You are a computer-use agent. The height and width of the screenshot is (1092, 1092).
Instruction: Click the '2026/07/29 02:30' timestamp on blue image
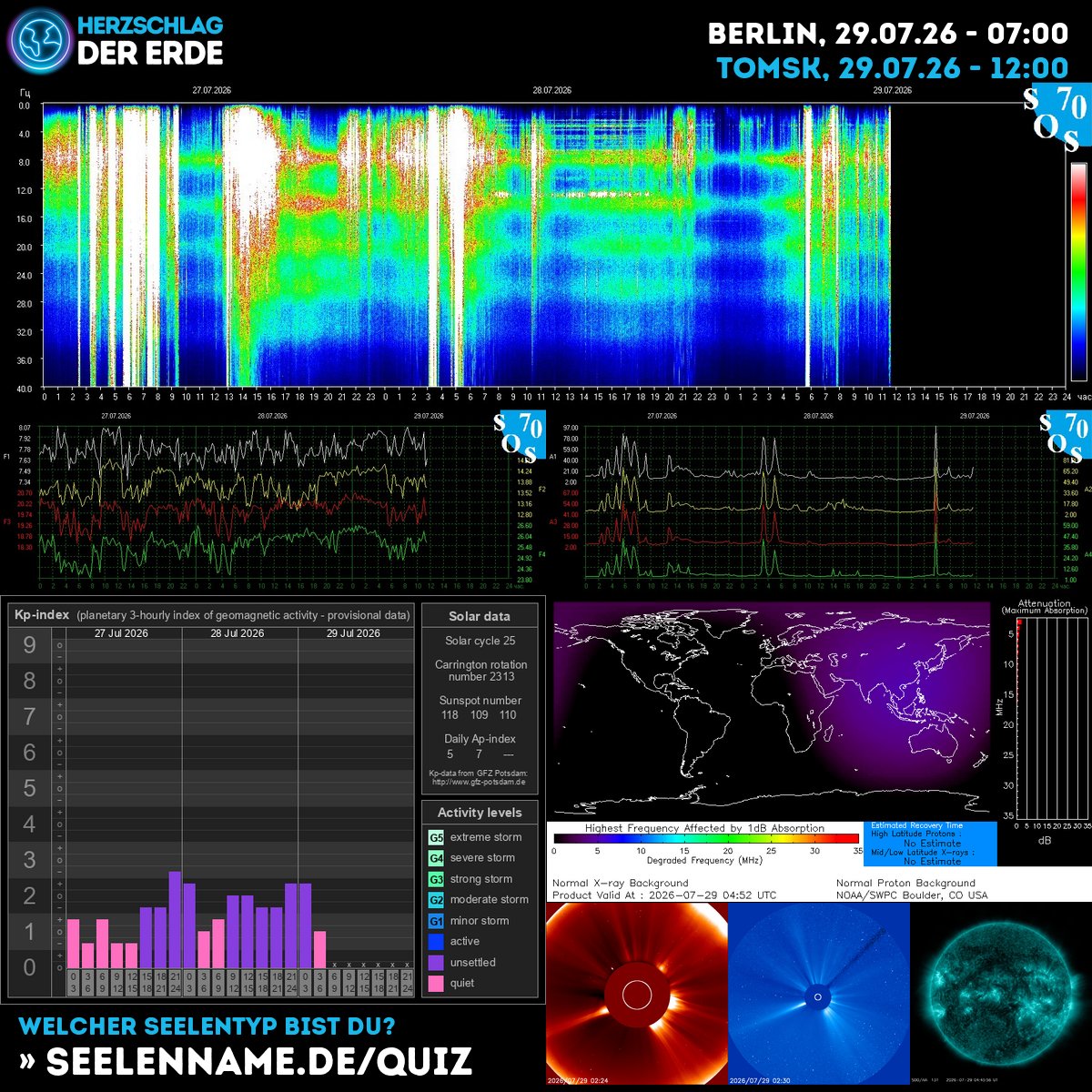(x=761, y=1079)
